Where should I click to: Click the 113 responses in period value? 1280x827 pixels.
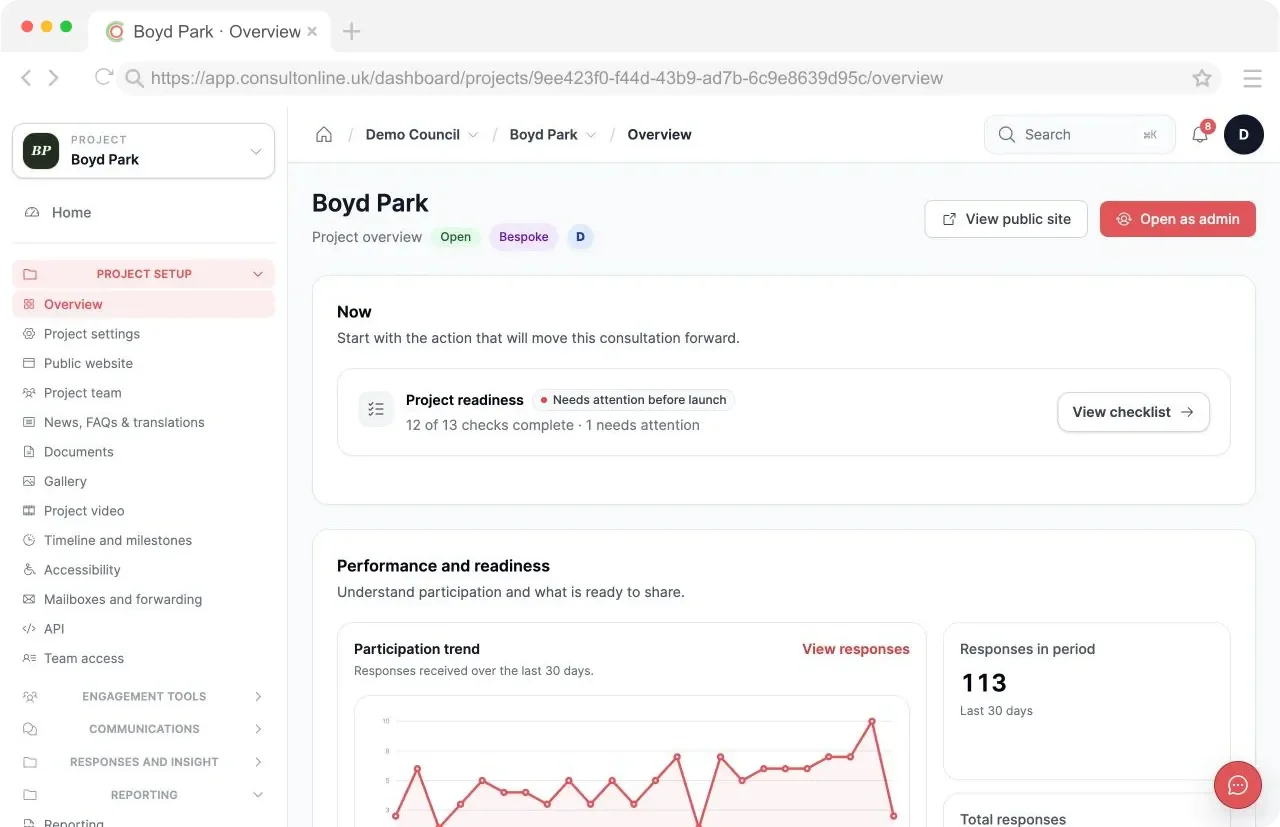coord(984,683)
